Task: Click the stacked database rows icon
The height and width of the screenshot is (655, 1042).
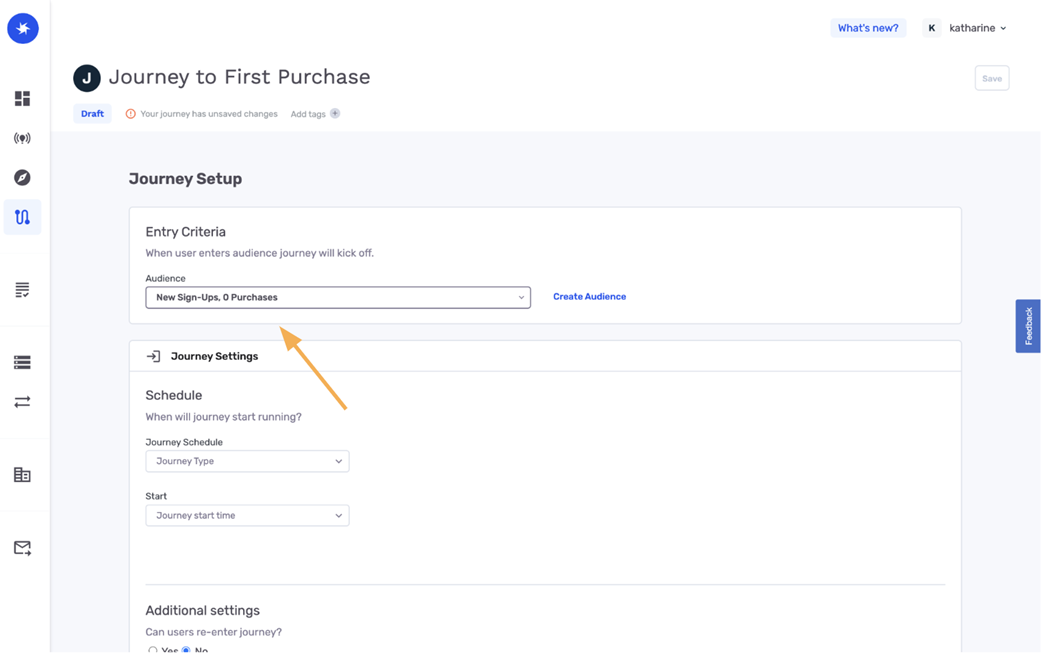Action: [23, 362]
